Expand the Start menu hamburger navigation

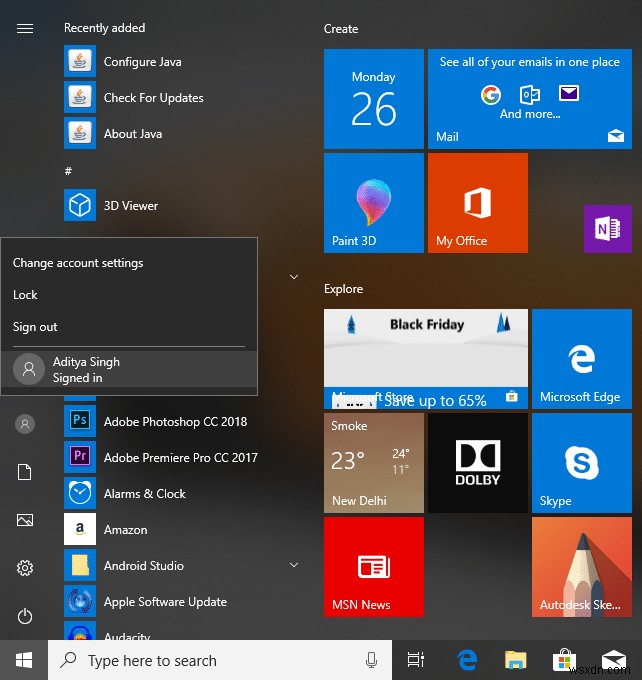click(25, 28)
